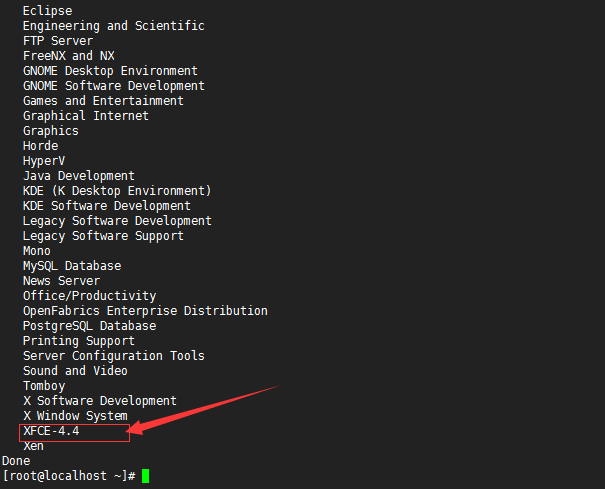
Task: Click the OpenFabrics Enterprise Distribution line
Action: pyautogui.click(x=145, y=311)
